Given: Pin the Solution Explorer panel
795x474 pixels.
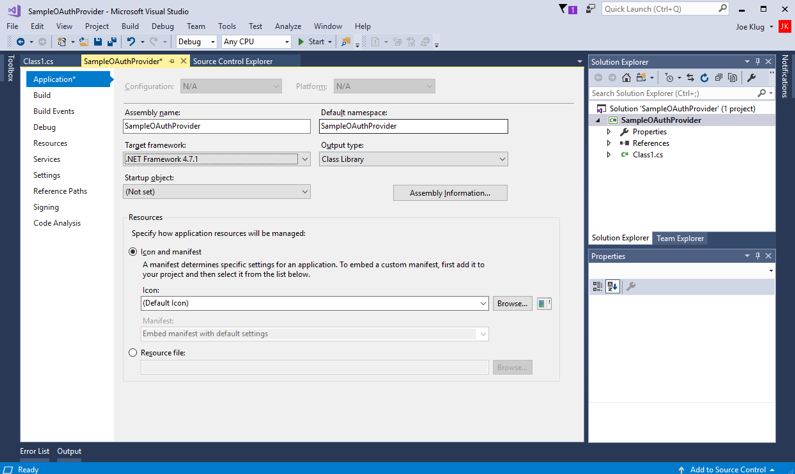Looking at the screenshot, I should [x=757, y=61].
